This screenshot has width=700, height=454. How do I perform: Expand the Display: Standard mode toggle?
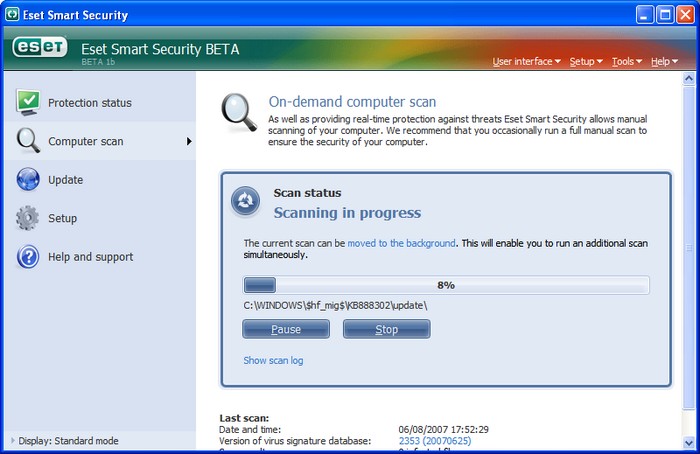pos(65,441)
